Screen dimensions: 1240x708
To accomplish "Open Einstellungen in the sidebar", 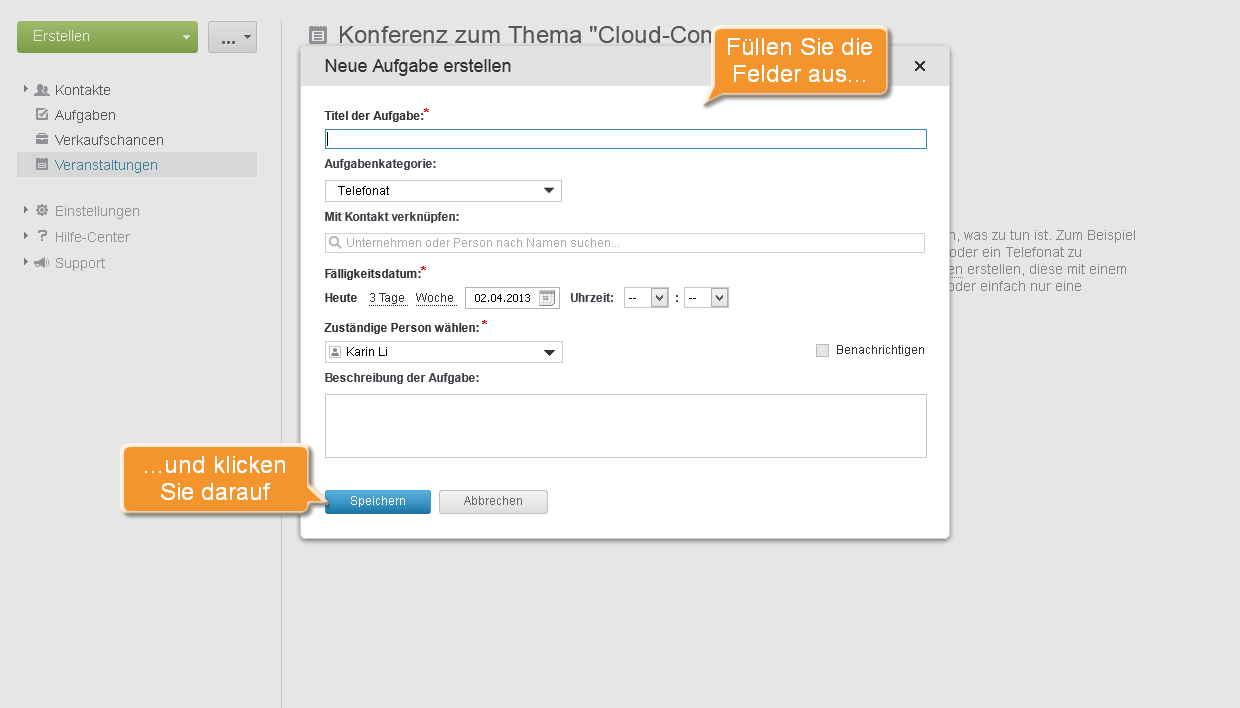I will coord(97,211).
